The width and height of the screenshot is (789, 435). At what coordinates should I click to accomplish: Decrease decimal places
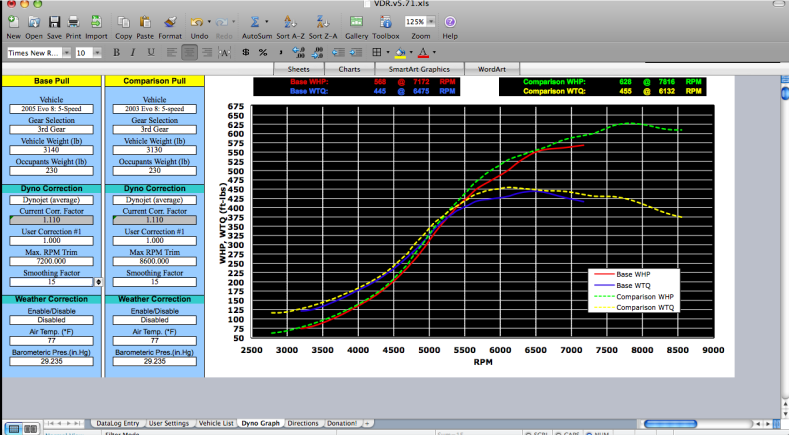coord(317,52)
